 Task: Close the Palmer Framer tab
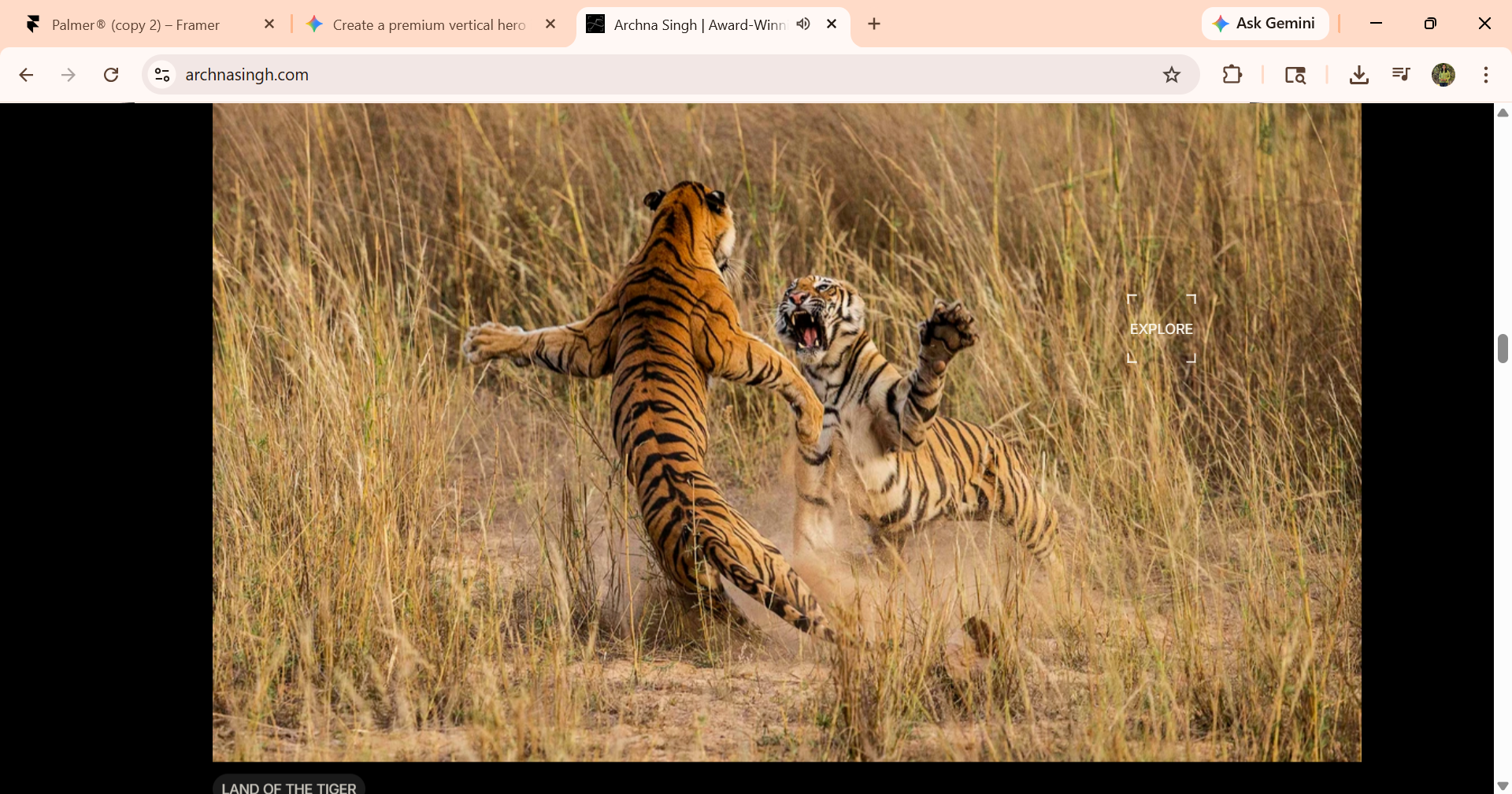[x=269, y=24]
